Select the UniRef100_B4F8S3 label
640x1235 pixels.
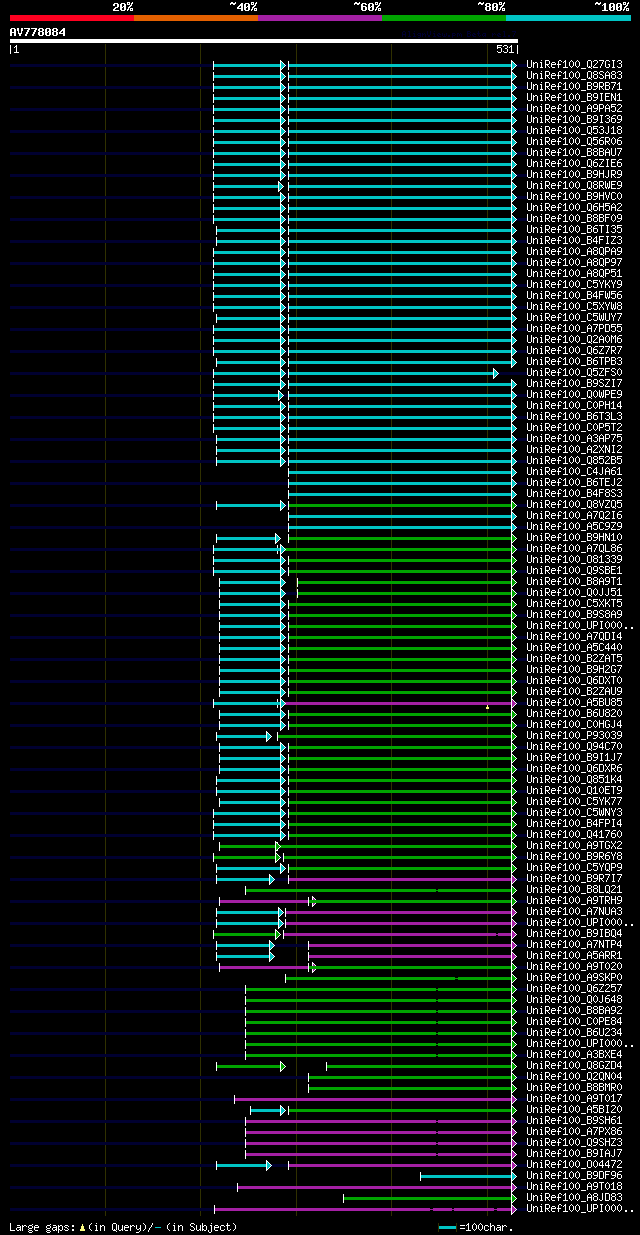click(x=574, y=493)
